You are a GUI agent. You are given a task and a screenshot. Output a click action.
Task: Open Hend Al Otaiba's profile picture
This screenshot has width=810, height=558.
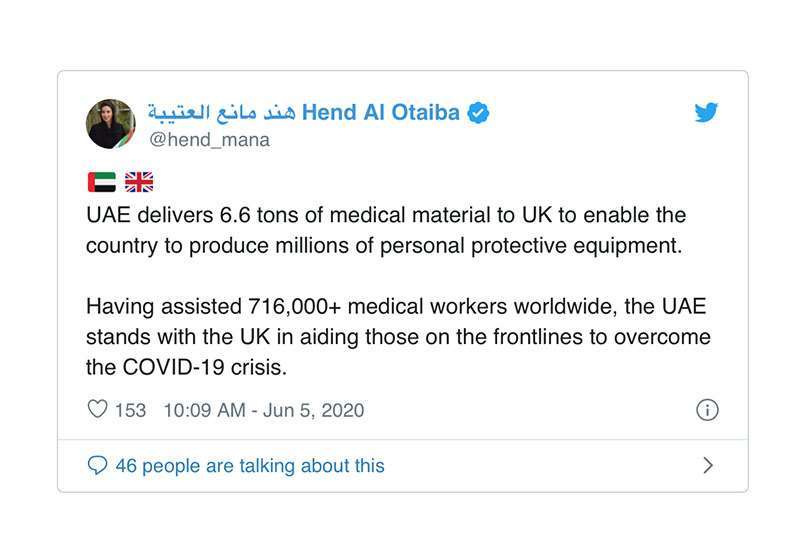tap(111, 124)
